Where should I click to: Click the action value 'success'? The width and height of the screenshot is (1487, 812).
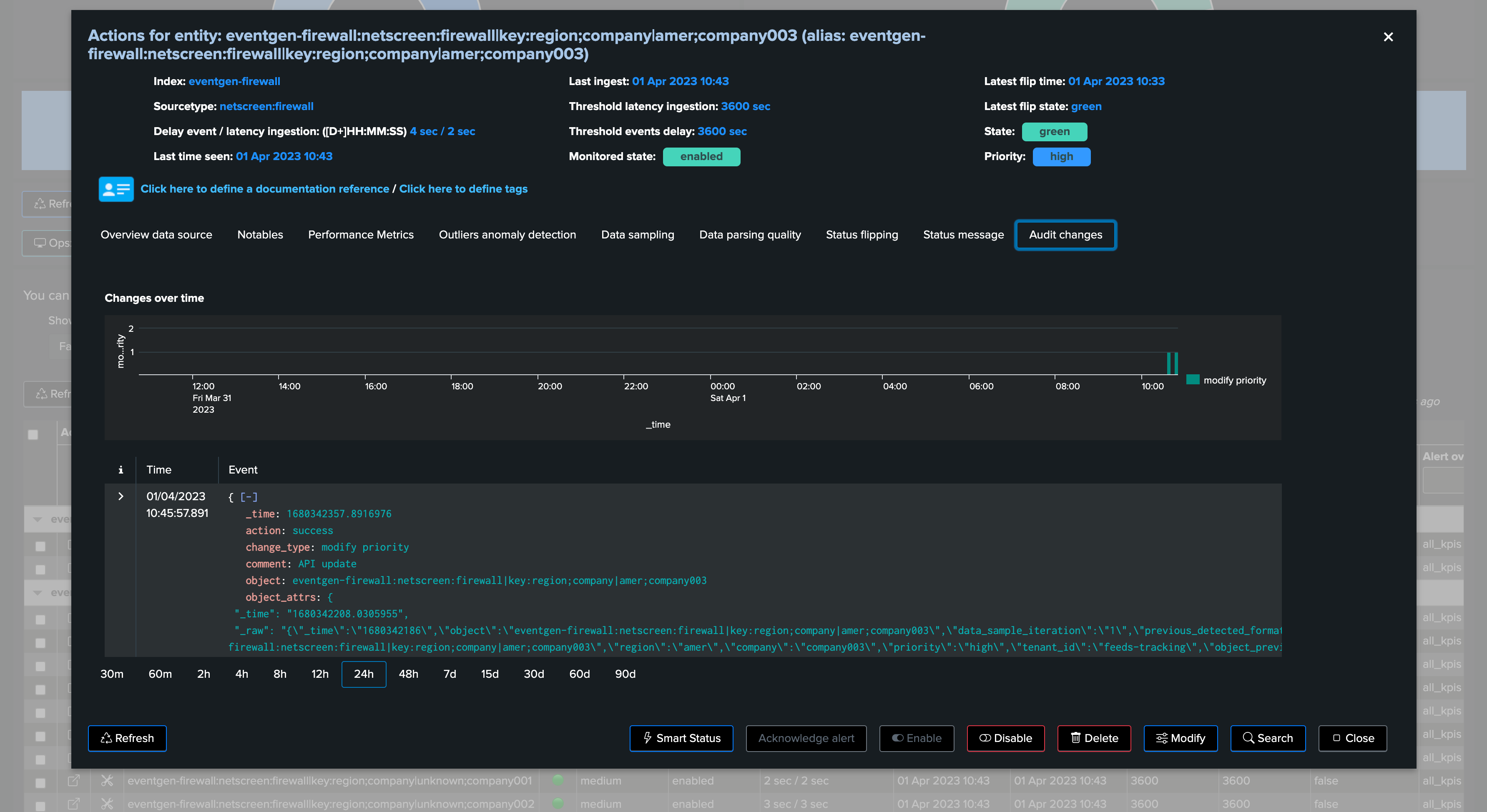point(313,530)
